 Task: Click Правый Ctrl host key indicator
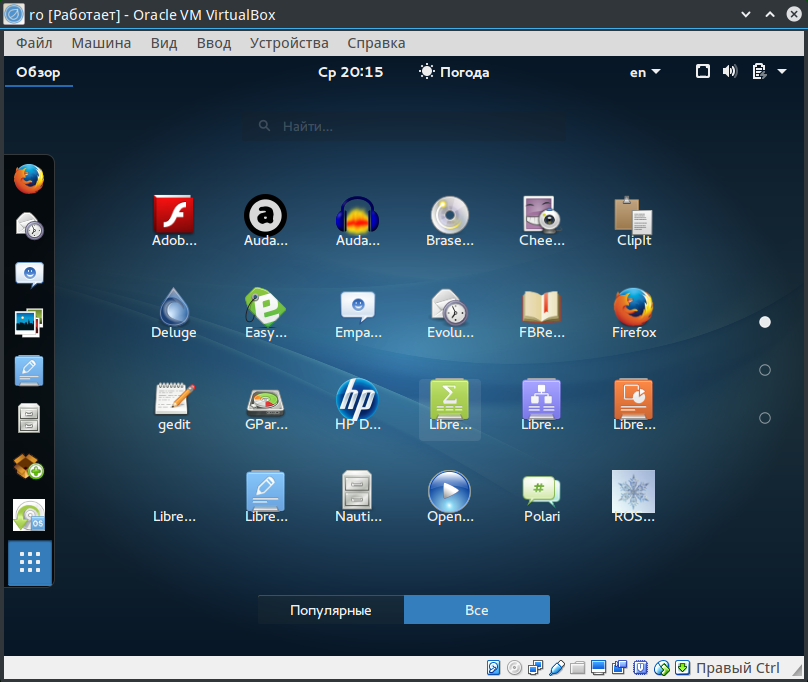(x=737, y=668)
